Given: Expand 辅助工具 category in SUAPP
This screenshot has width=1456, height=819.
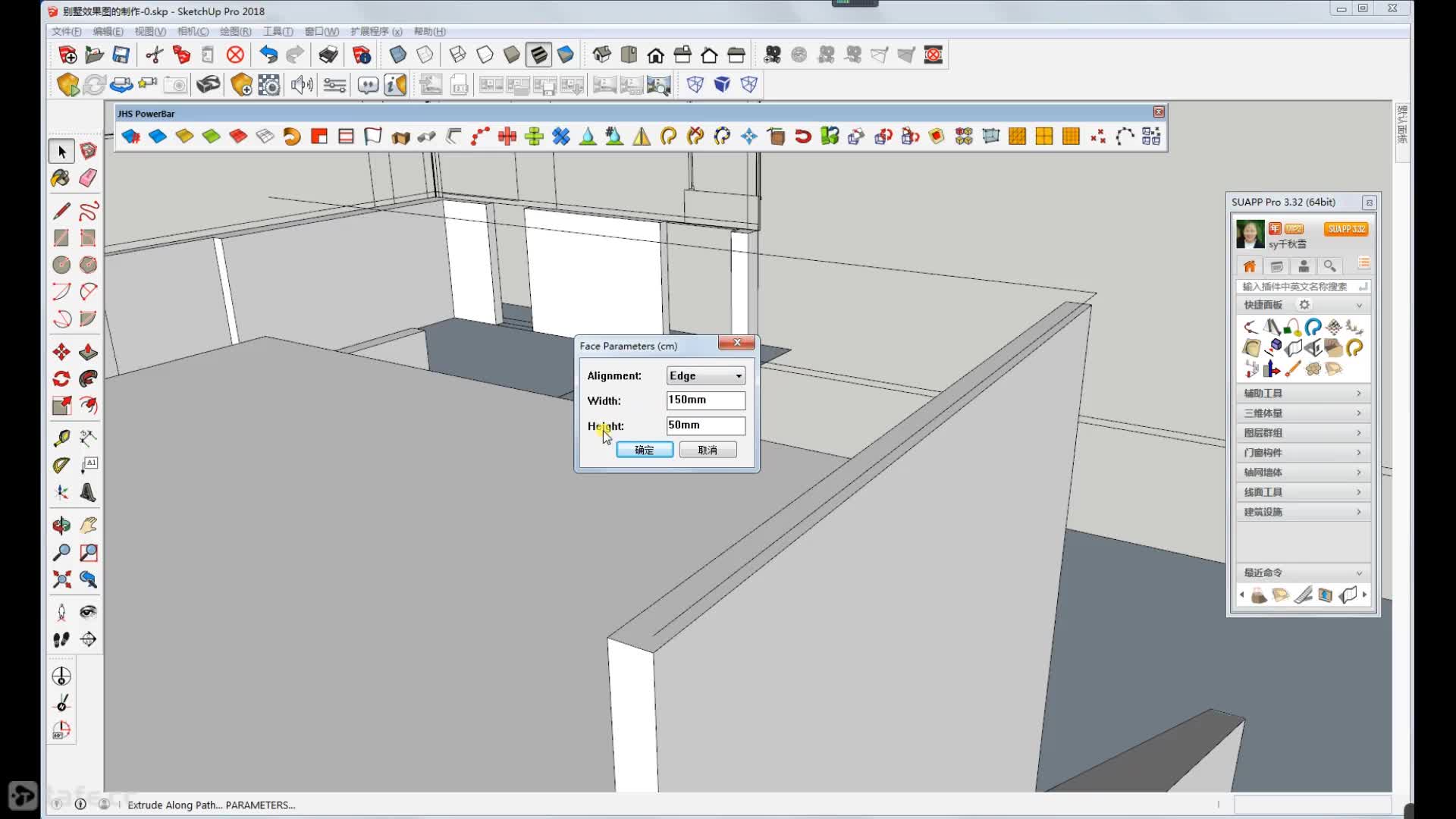Looking at the screenshot, I should (1302, 393).
